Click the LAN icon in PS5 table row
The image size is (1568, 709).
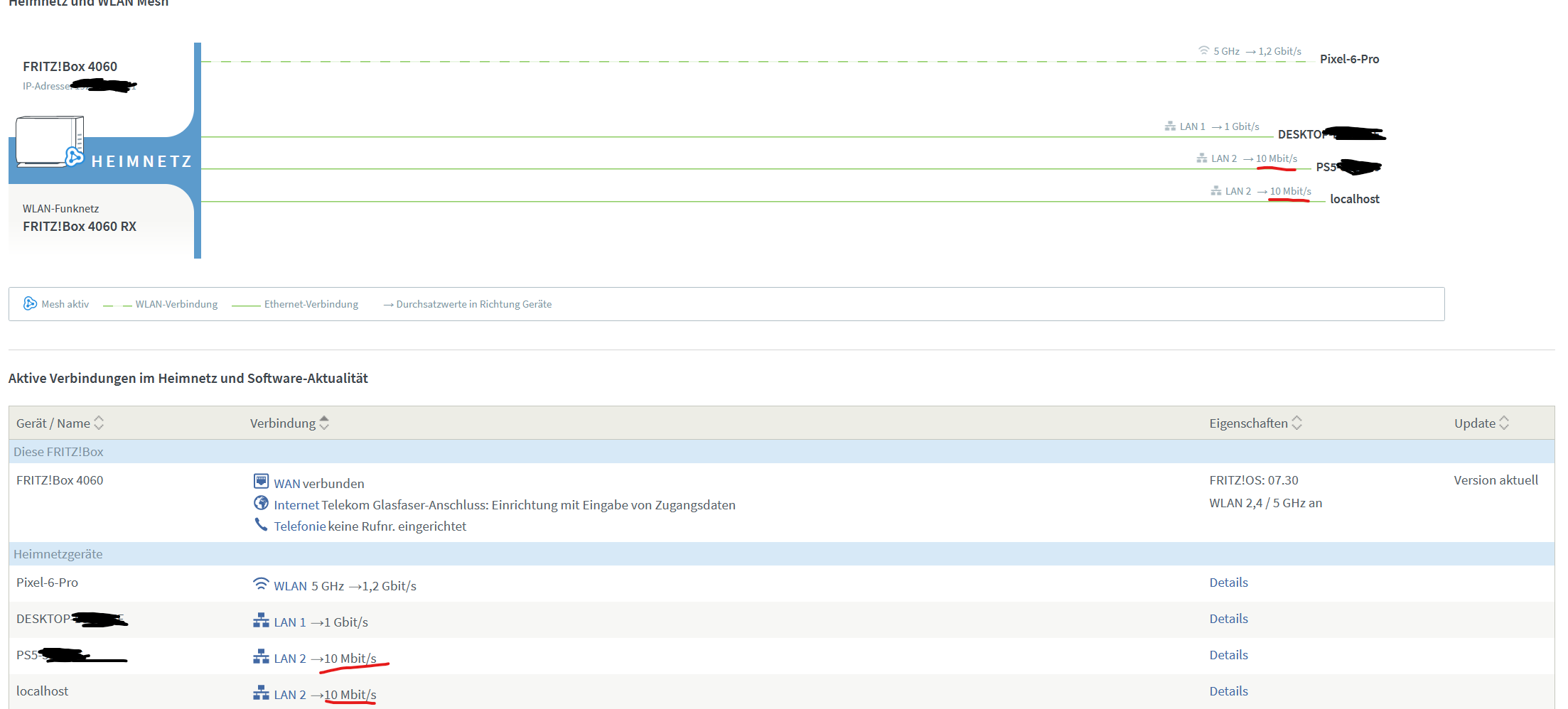click(x=261, y=656)
